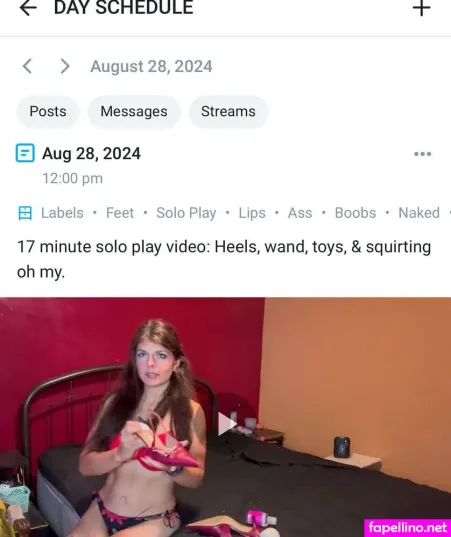
Task: Click the blue post type icon
Action: (x=25, y=153)
